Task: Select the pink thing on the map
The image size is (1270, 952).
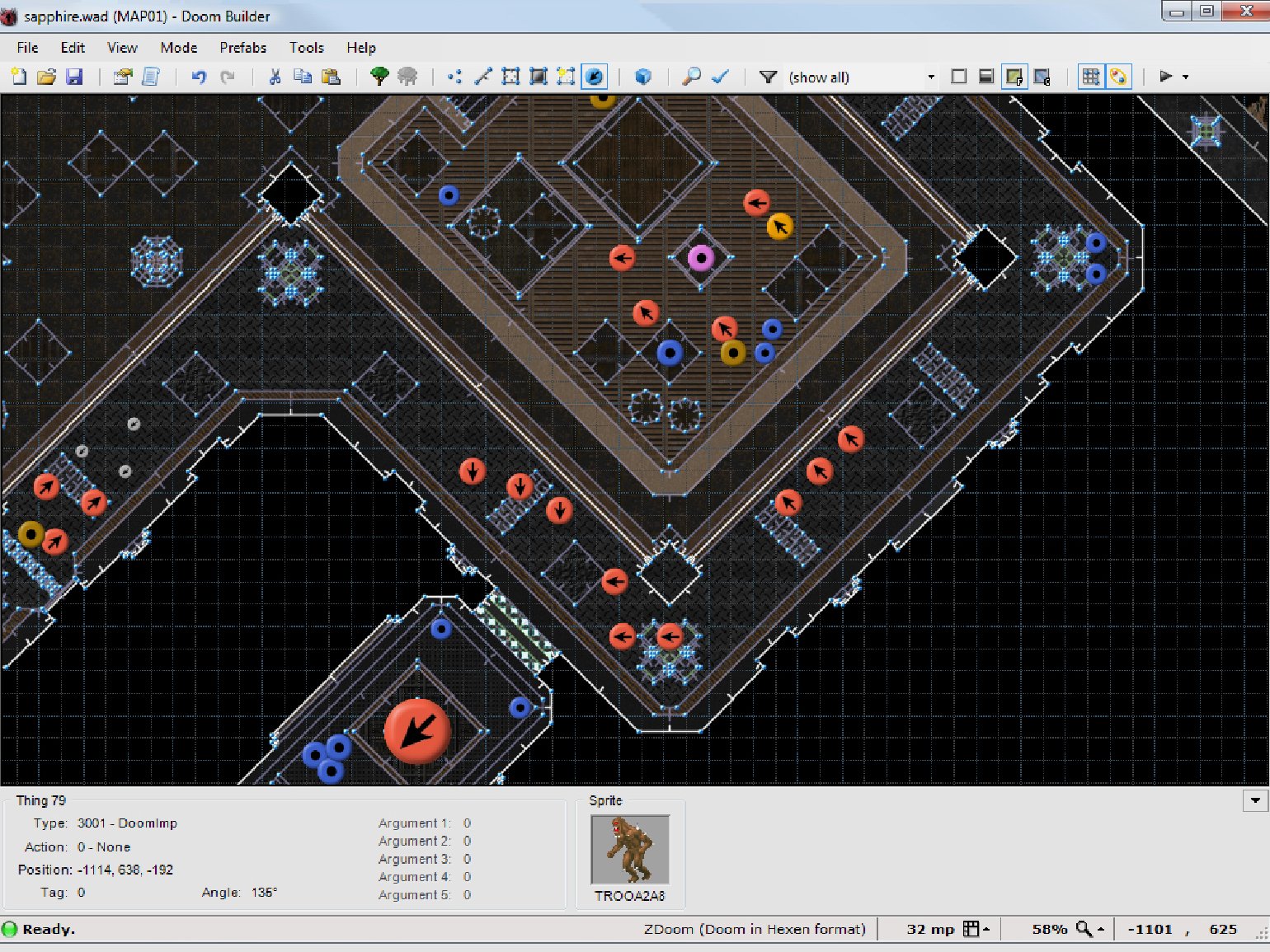Action: pos(701,258)
